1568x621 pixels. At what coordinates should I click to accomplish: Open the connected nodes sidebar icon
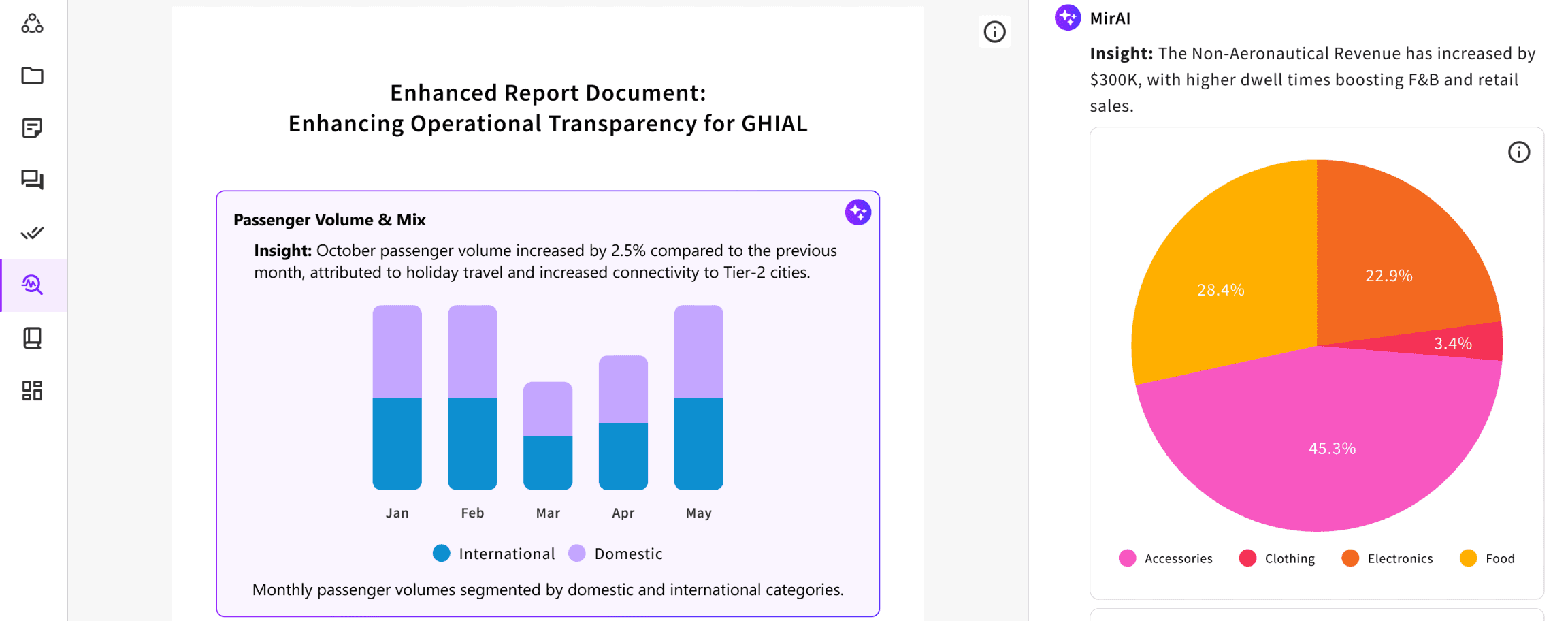point(32,23)
